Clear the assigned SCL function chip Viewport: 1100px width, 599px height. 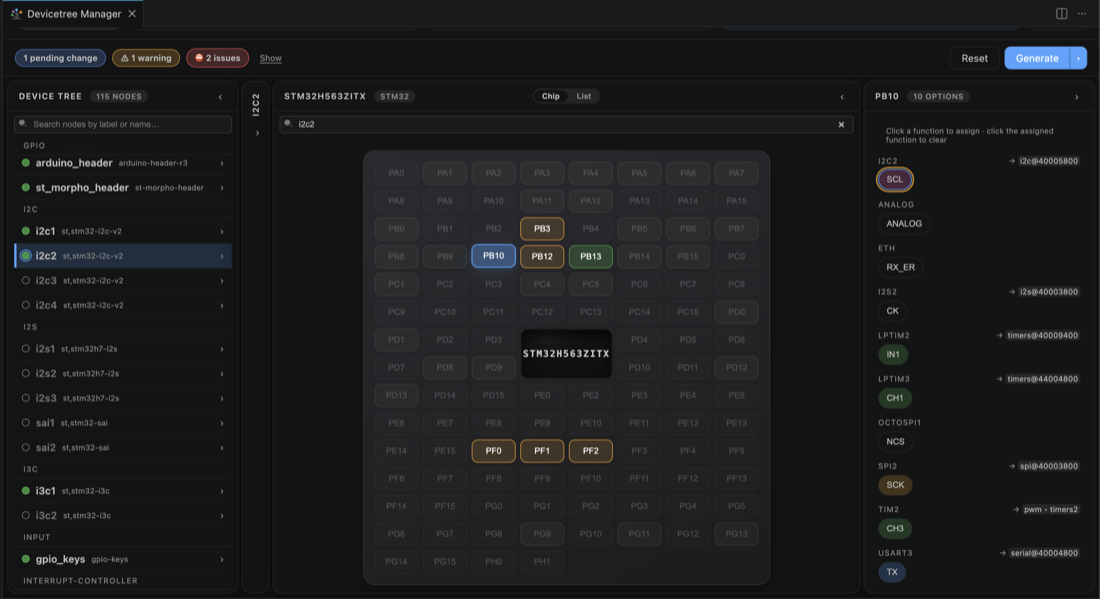pos(894,180)
